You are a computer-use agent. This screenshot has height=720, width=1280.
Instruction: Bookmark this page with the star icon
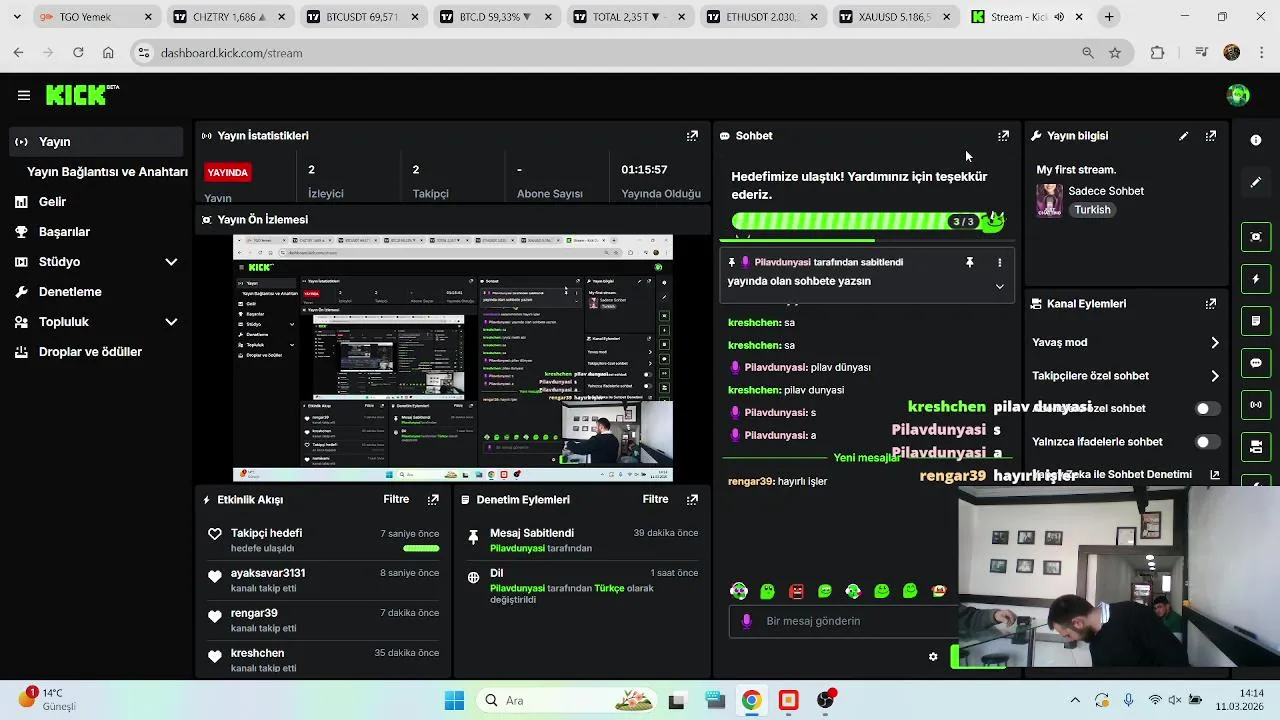(1115, 53)
